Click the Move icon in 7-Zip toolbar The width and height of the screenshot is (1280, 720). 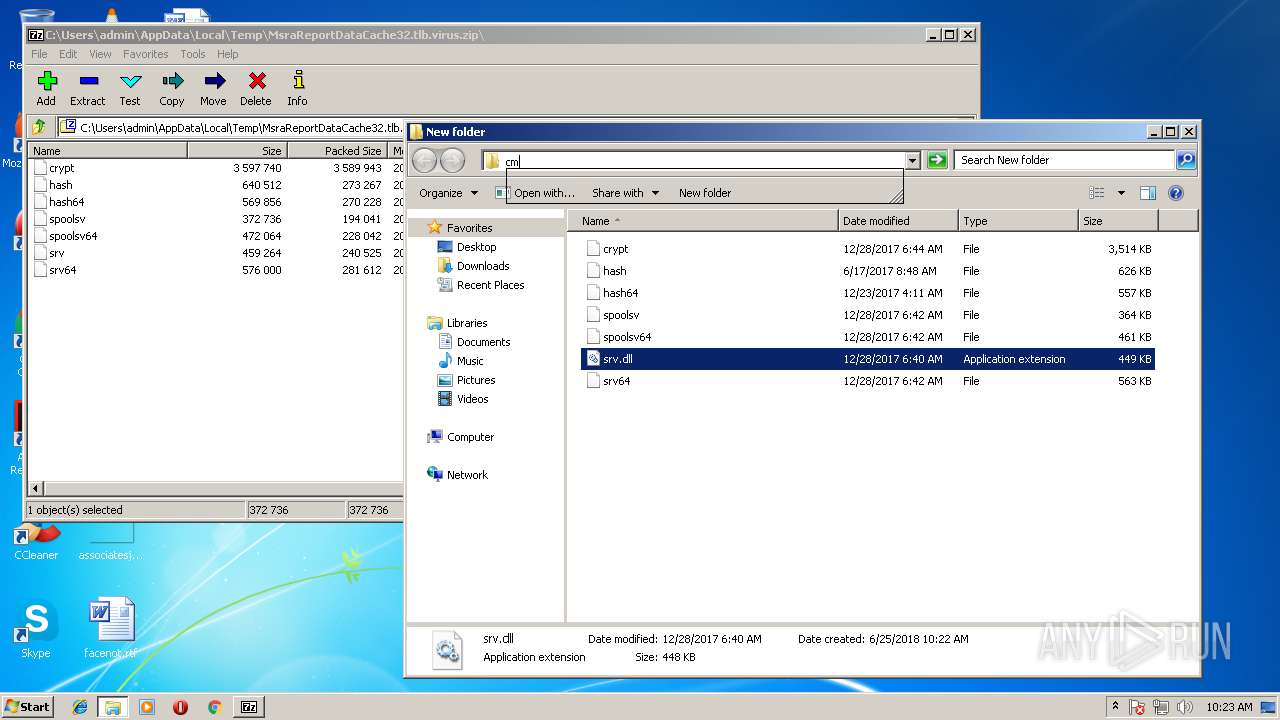coord(213,88)
